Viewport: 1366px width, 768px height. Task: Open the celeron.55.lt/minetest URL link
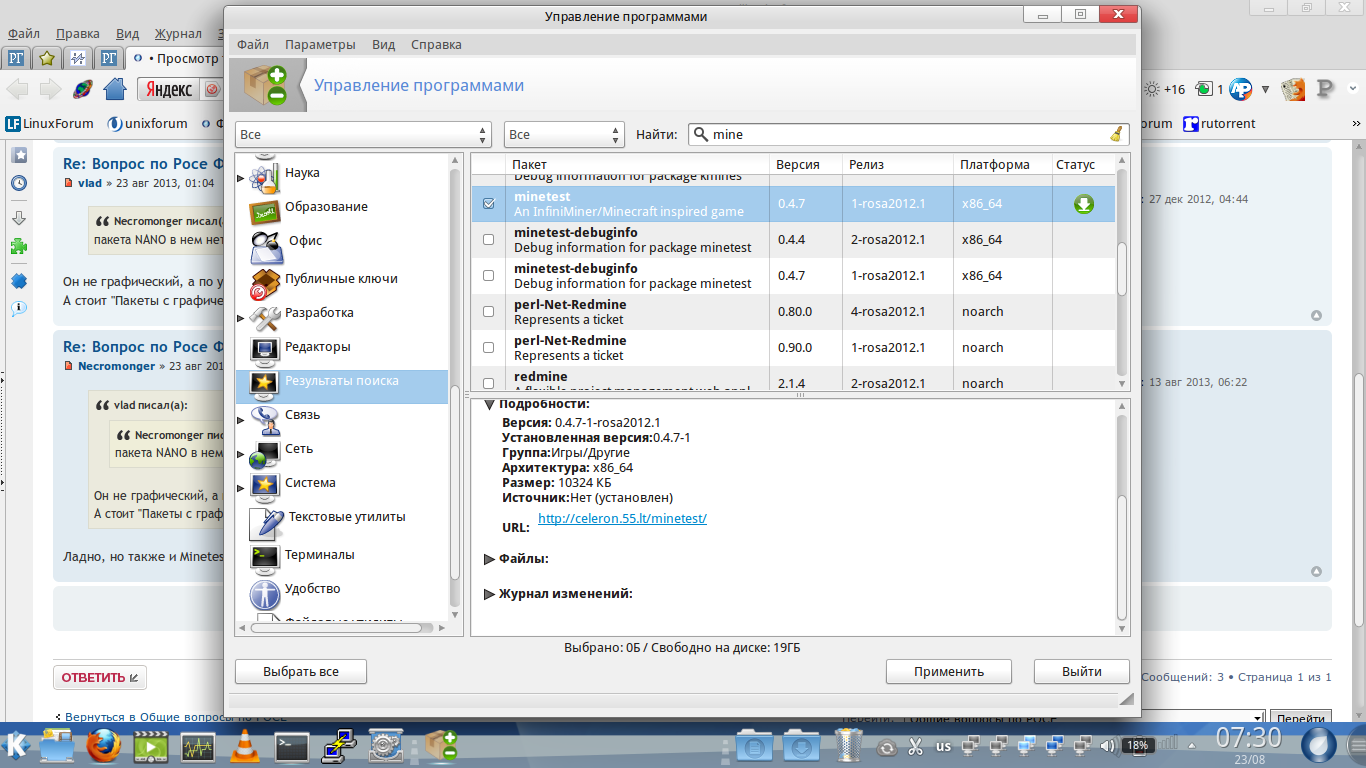[622, 519]
